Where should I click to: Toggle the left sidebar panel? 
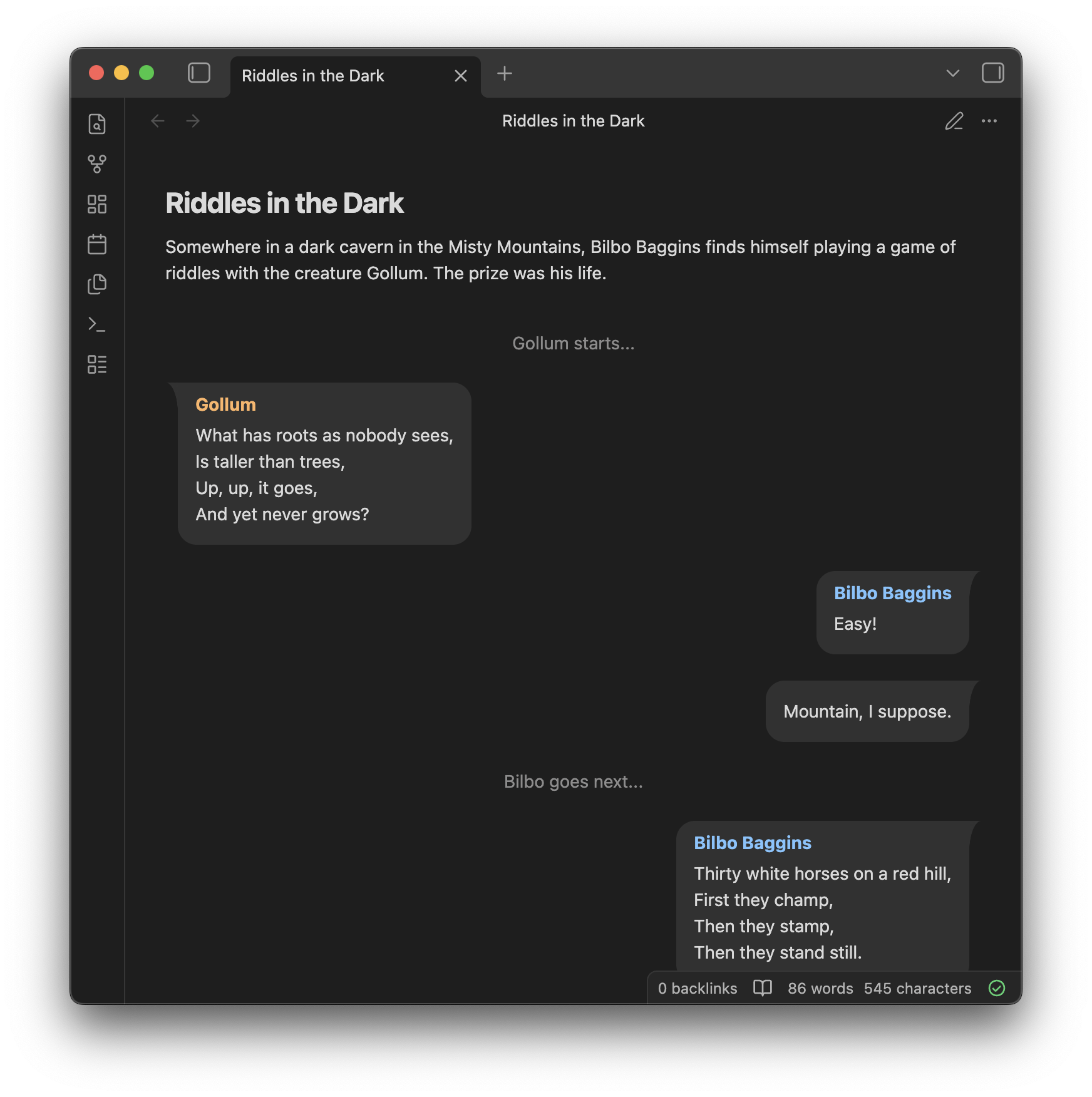coord(199,73)
